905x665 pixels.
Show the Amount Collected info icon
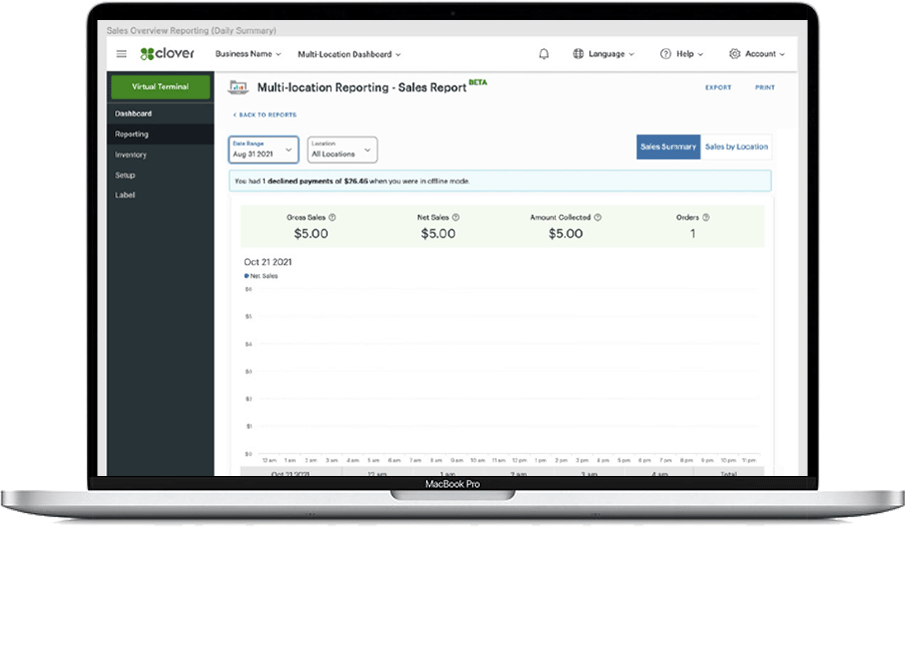tap(597, 218)
